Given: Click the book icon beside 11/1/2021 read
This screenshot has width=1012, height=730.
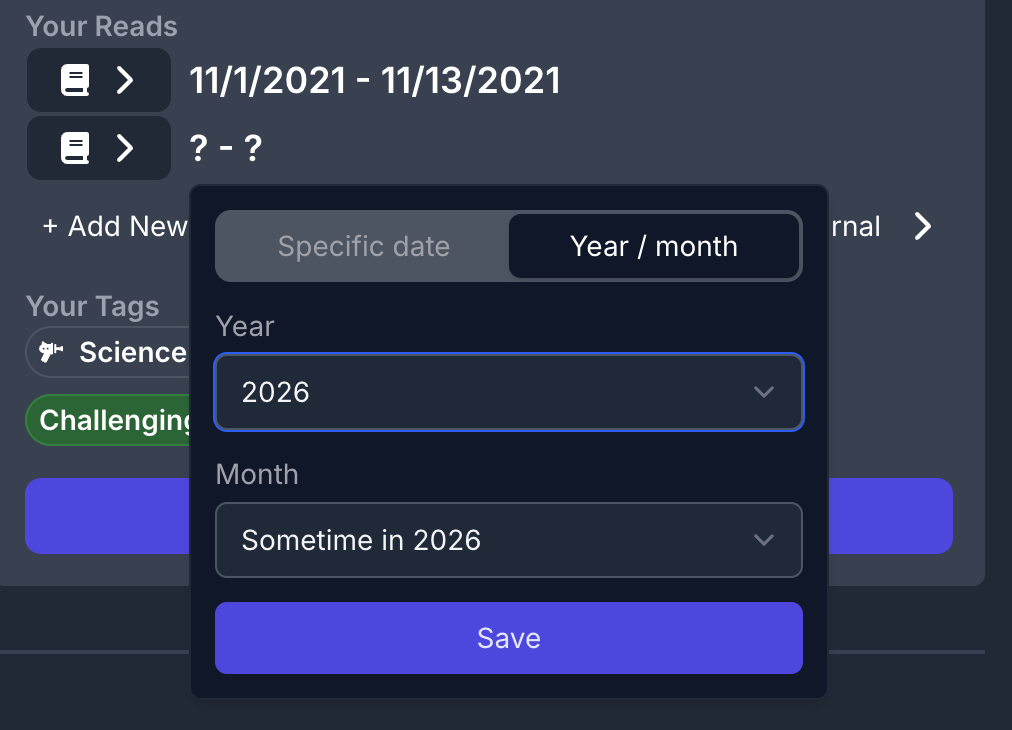Looking at the screenshot, I should click(x=75, y=81).
